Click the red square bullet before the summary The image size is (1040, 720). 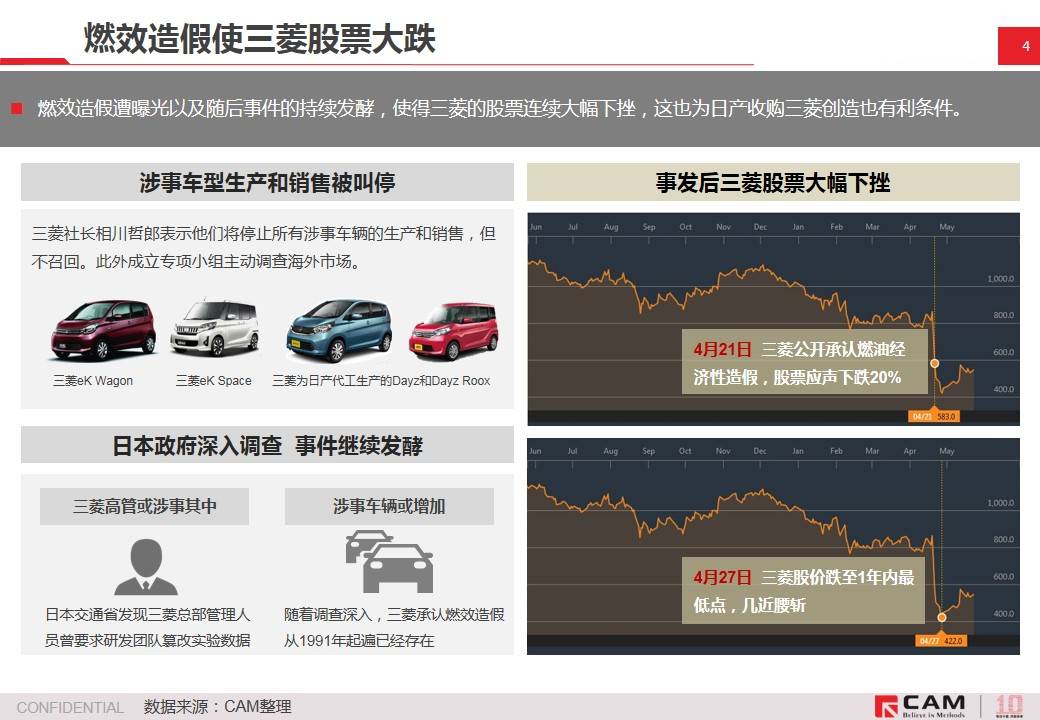(x=17, y=108)
